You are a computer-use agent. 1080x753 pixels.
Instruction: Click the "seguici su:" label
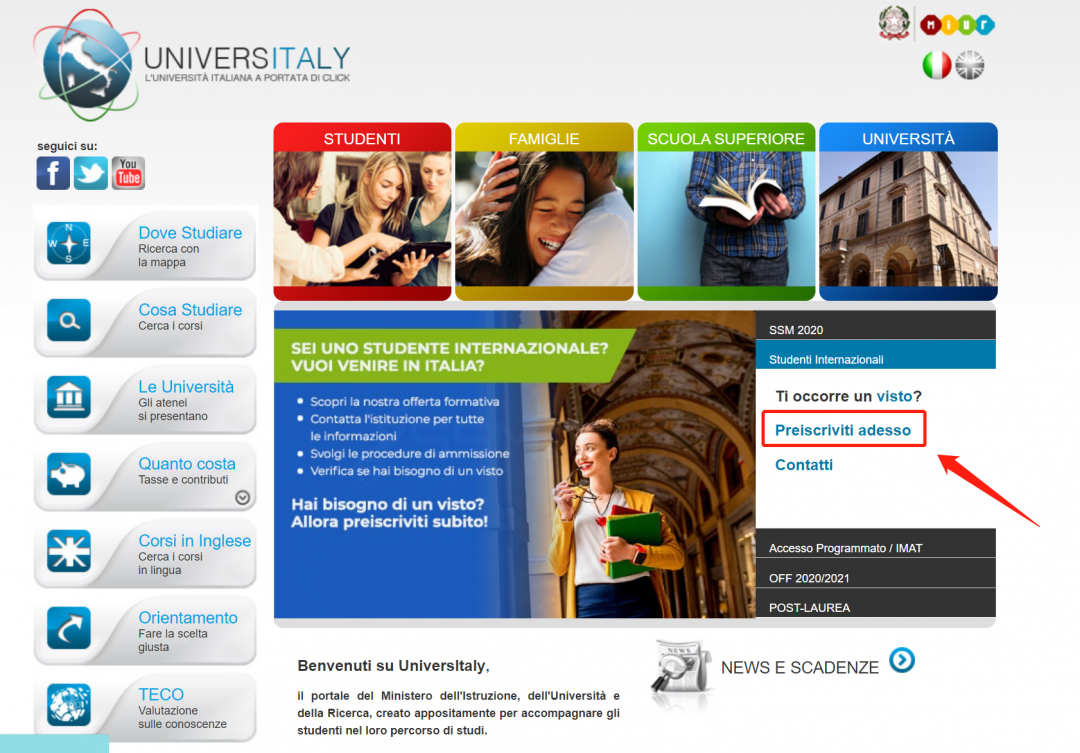(x=68, y=146)
